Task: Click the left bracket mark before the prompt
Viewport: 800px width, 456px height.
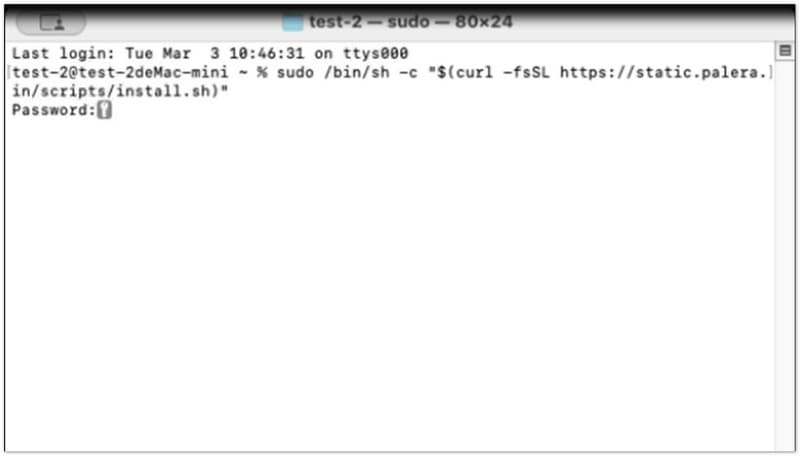Action: [x=9, y=72]
